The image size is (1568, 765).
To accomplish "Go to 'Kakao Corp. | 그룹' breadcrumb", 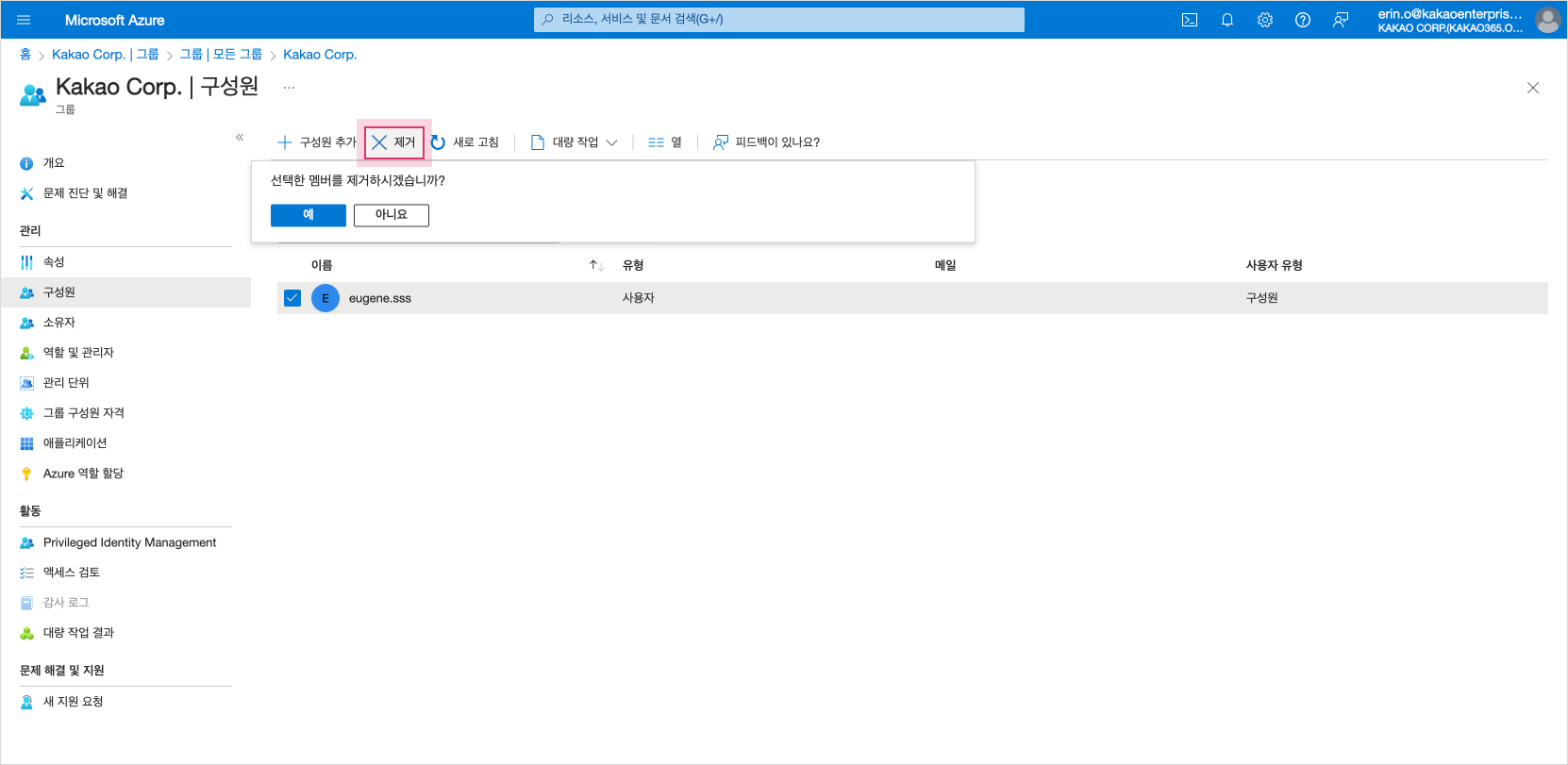I will [x=106, y=55].
